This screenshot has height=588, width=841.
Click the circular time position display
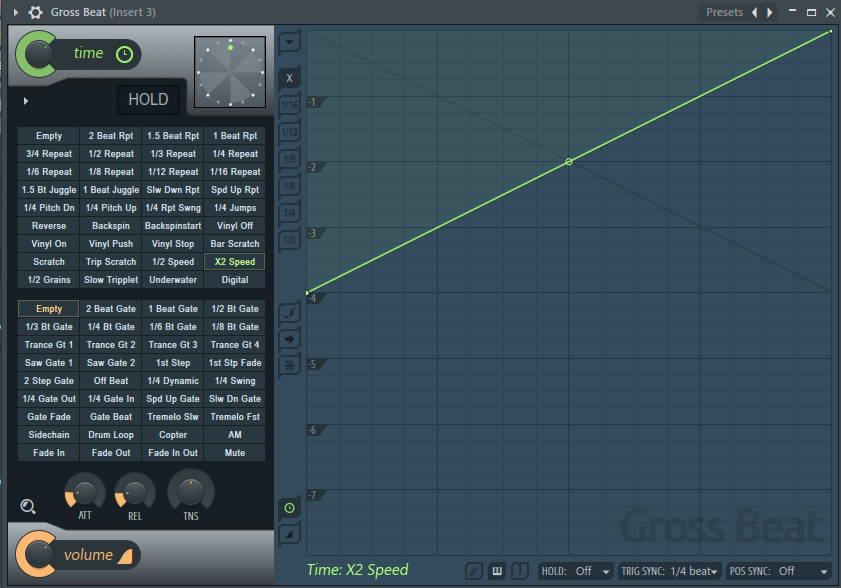click(x=230, y=72)
